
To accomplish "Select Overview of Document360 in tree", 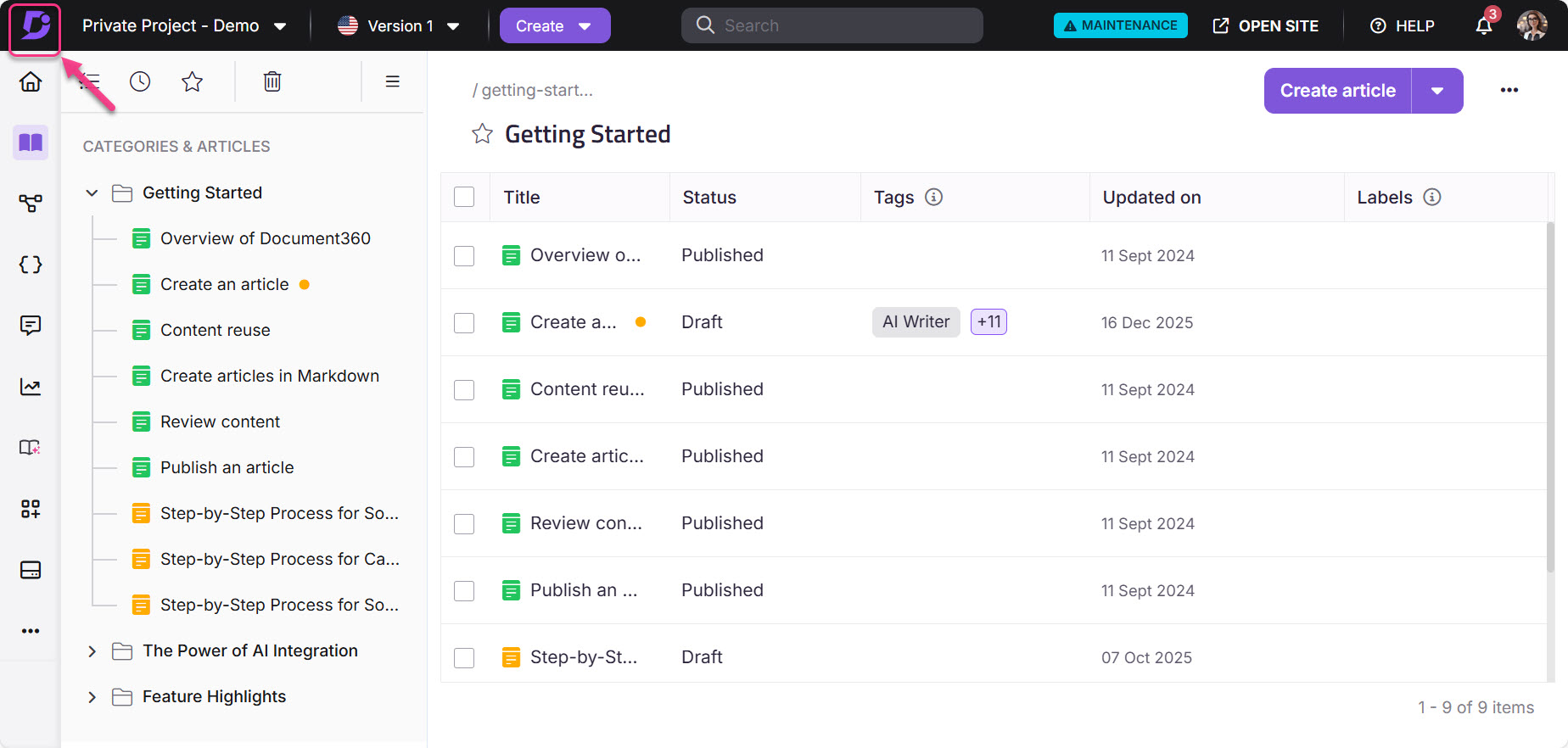I will point(265,238).
